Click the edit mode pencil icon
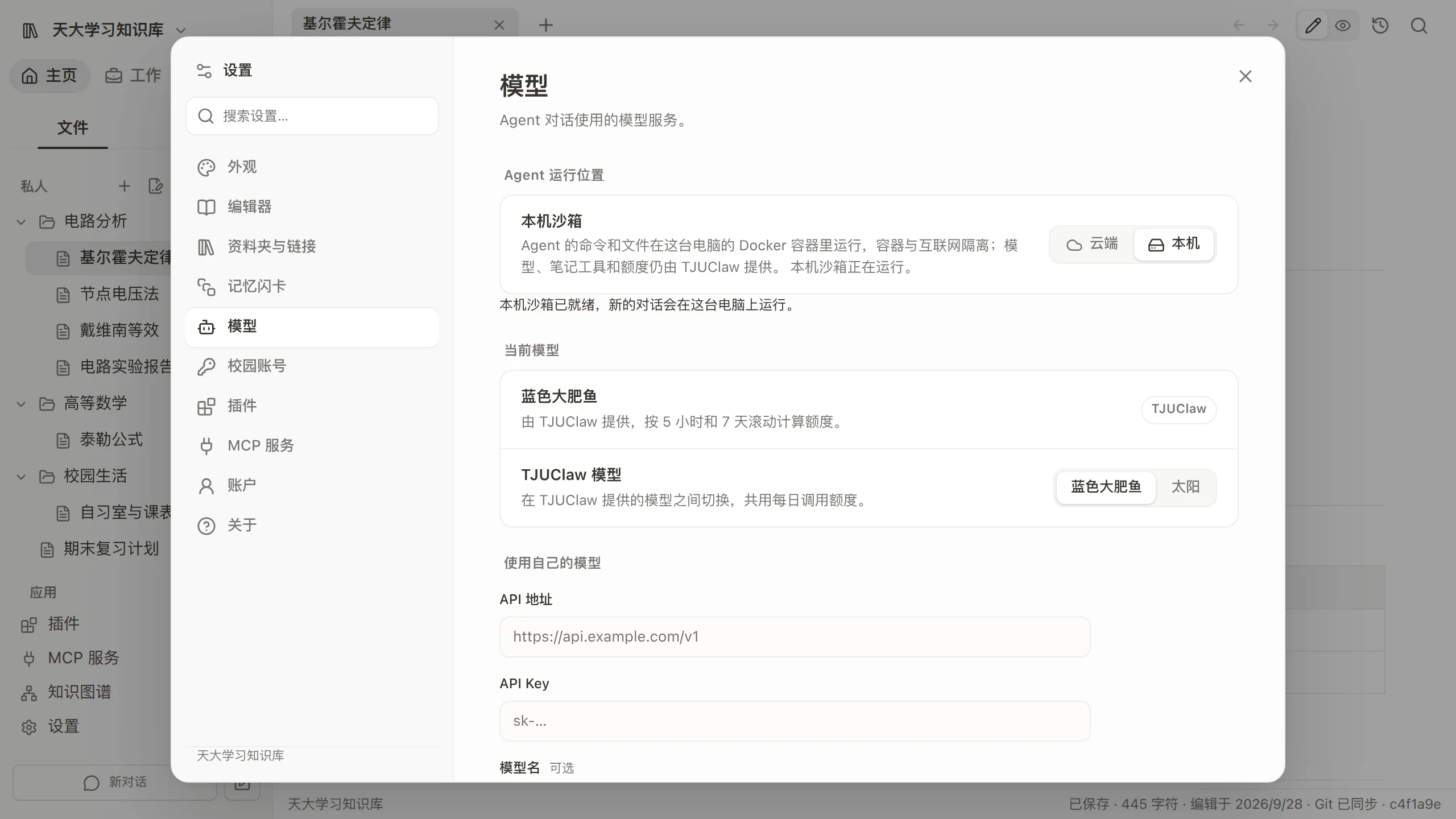The height and width of the screenshot is (819, 1456). pos(1313,26)
